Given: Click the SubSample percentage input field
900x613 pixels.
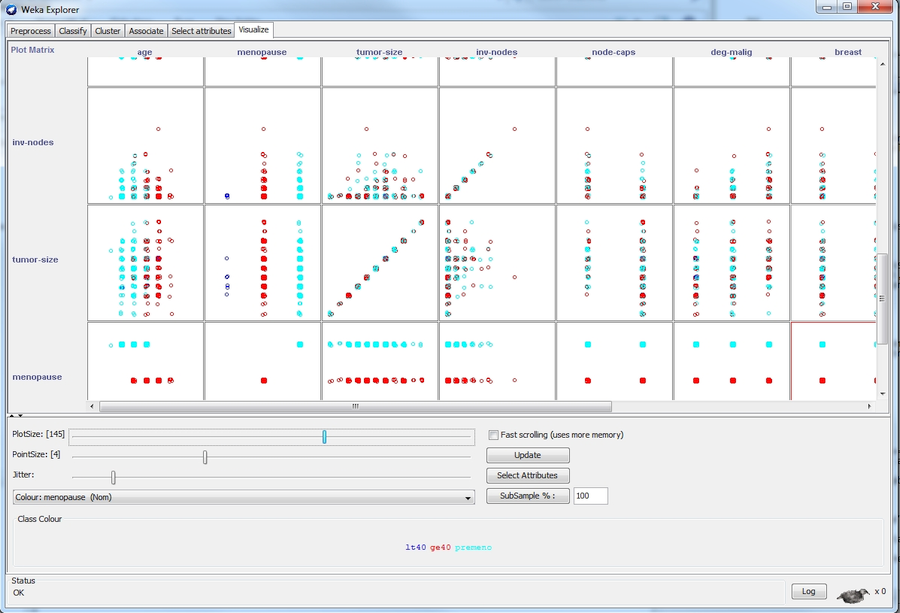Looking at the screenshot, I should click(590, 496).
